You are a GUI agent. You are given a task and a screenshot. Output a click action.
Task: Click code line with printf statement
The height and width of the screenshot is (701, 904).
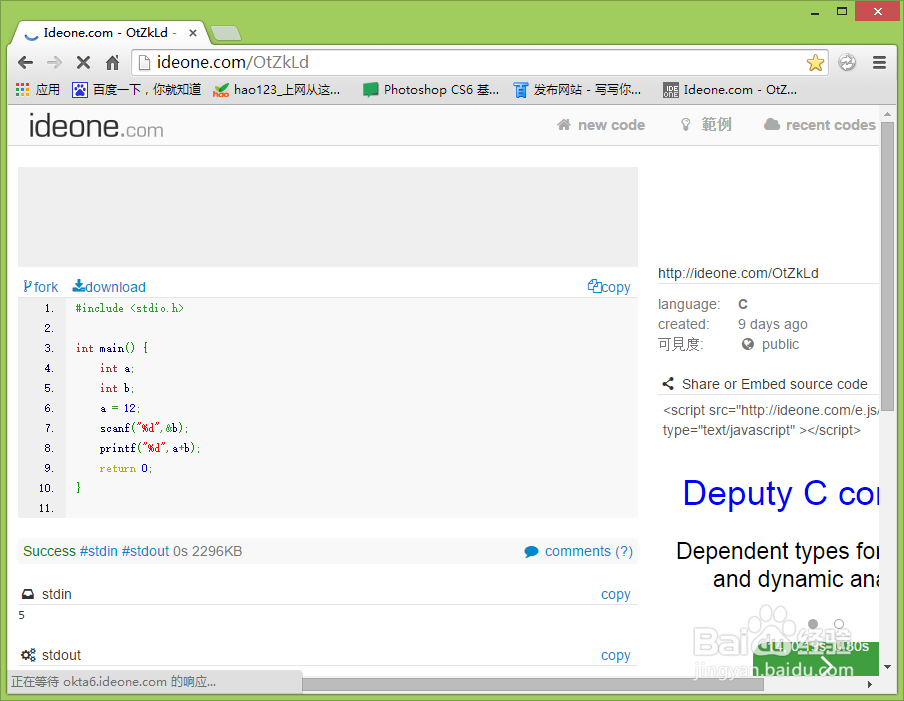coord(150,448)
